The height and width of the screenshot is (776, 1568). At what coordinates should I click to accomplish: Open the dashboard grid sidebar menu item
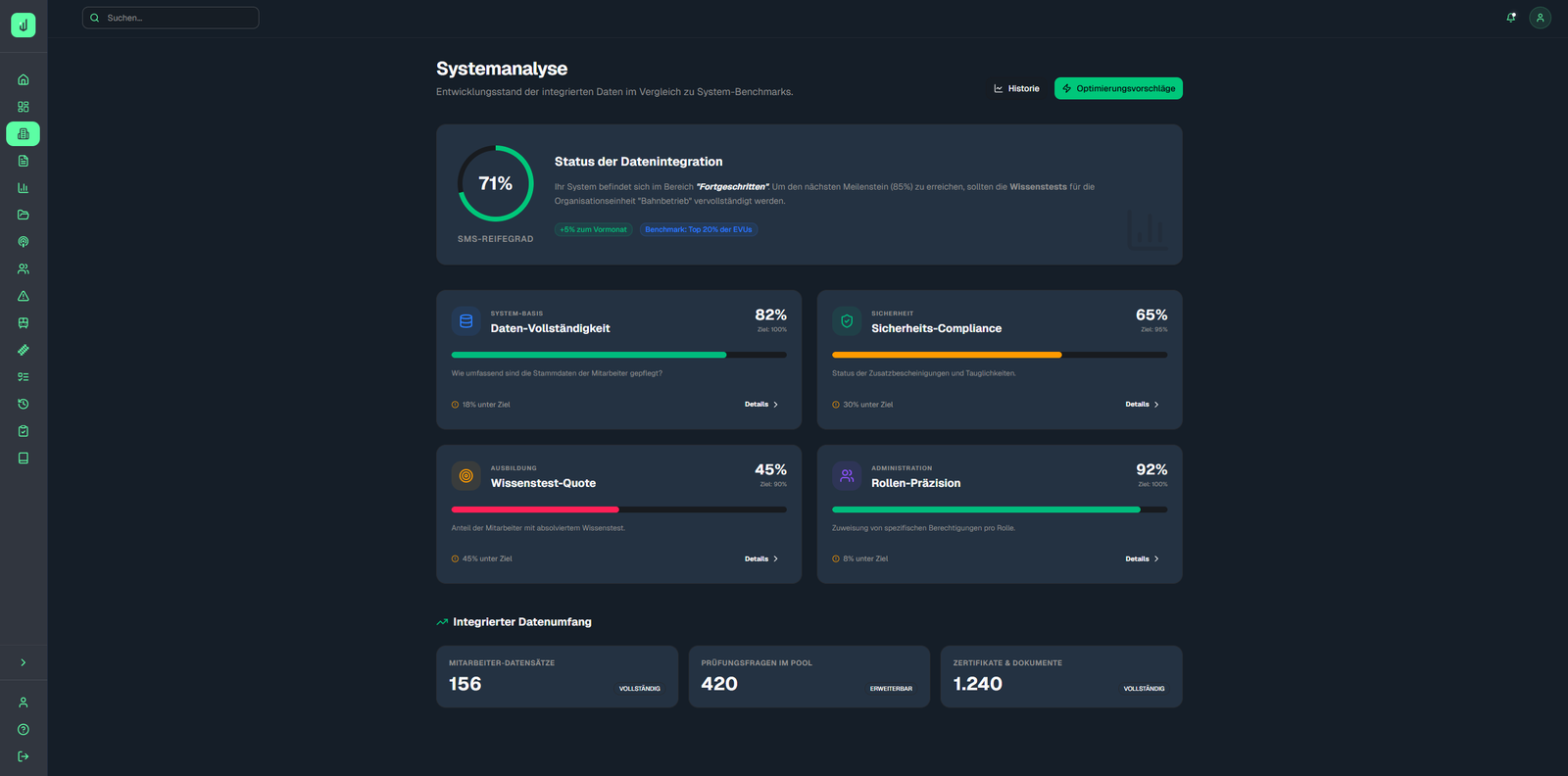[24, 107]
